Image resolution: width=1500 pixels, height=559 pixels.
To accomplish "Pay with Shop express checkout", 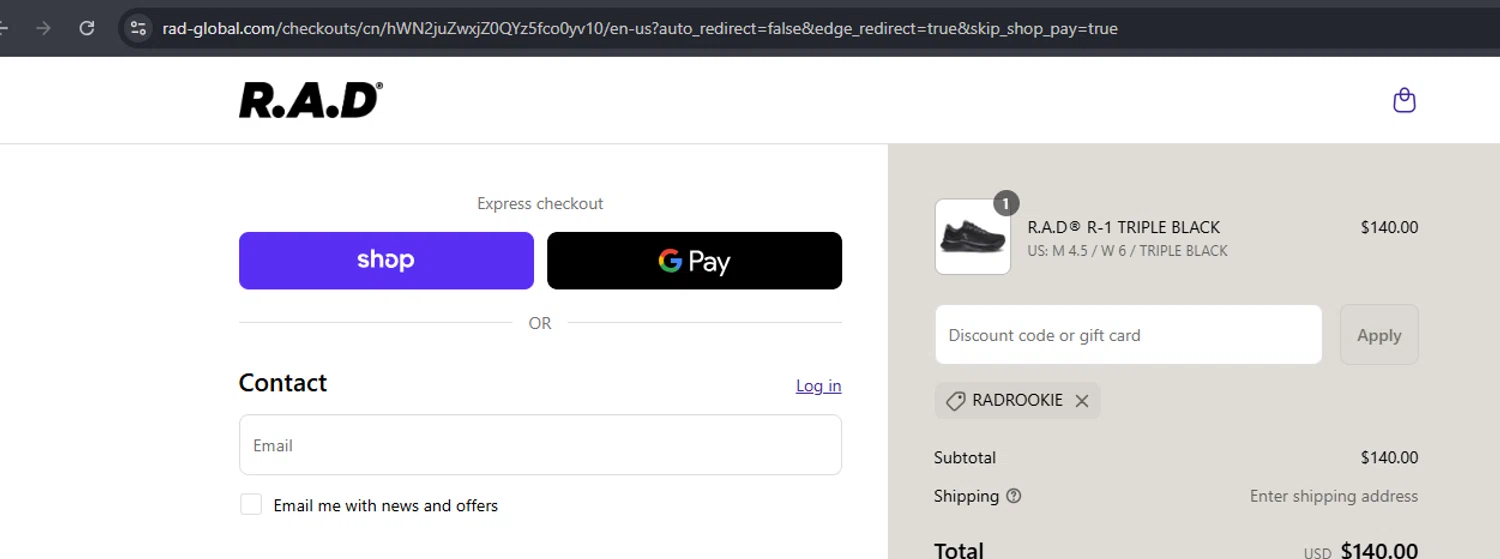I will (x=386, y=260).
